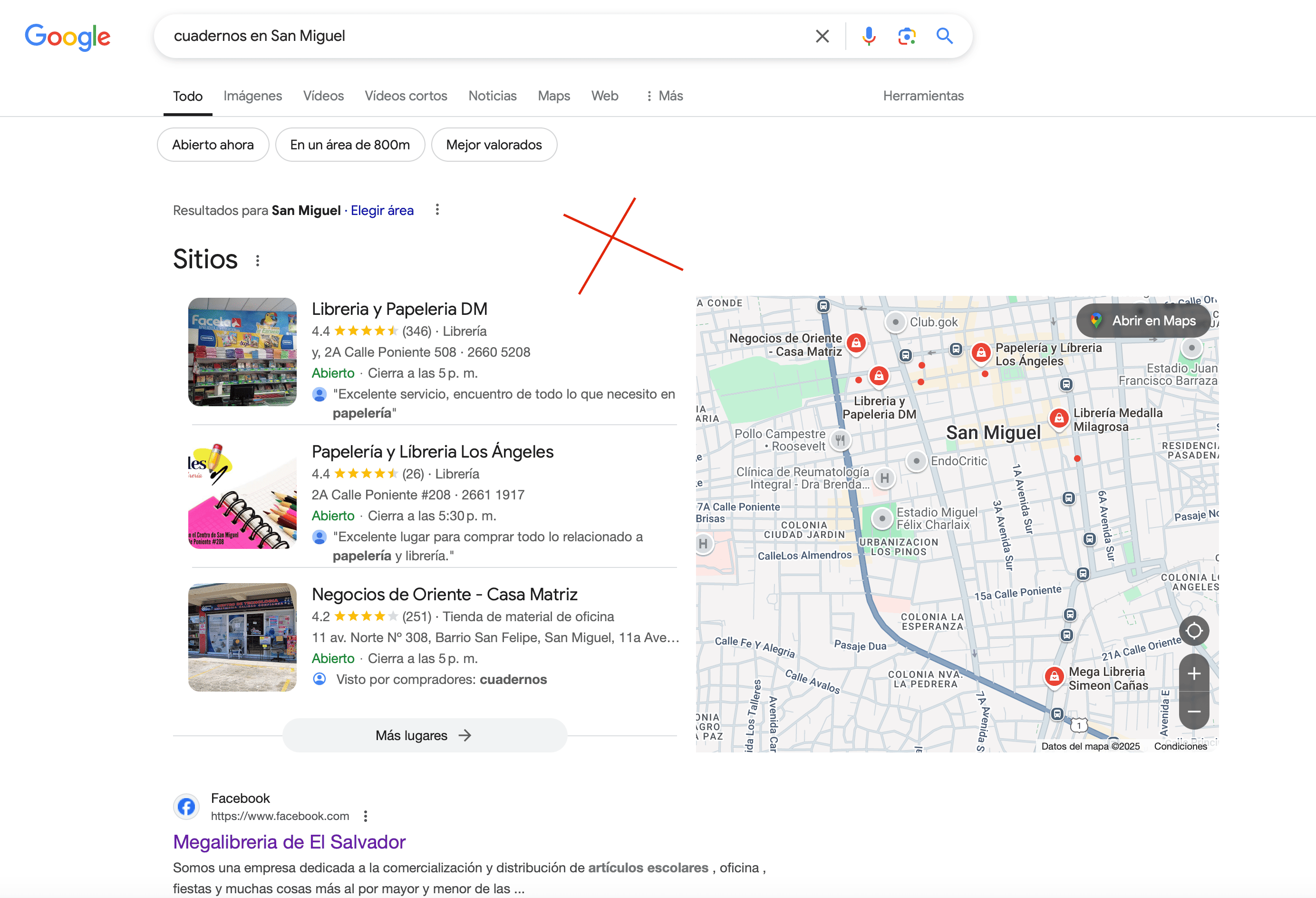Open the Libreria y Papeleria DM listing
This screenshot has height=898, width=1316.
click(399, 309)
